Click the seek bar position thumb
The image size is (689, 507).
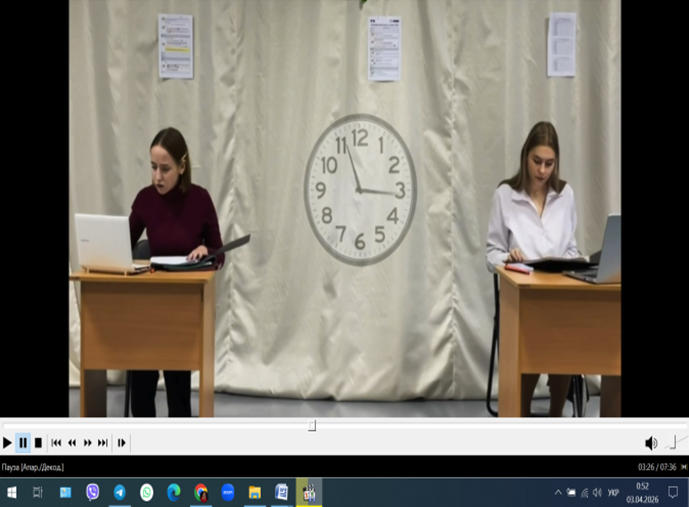tap(312, 426)
